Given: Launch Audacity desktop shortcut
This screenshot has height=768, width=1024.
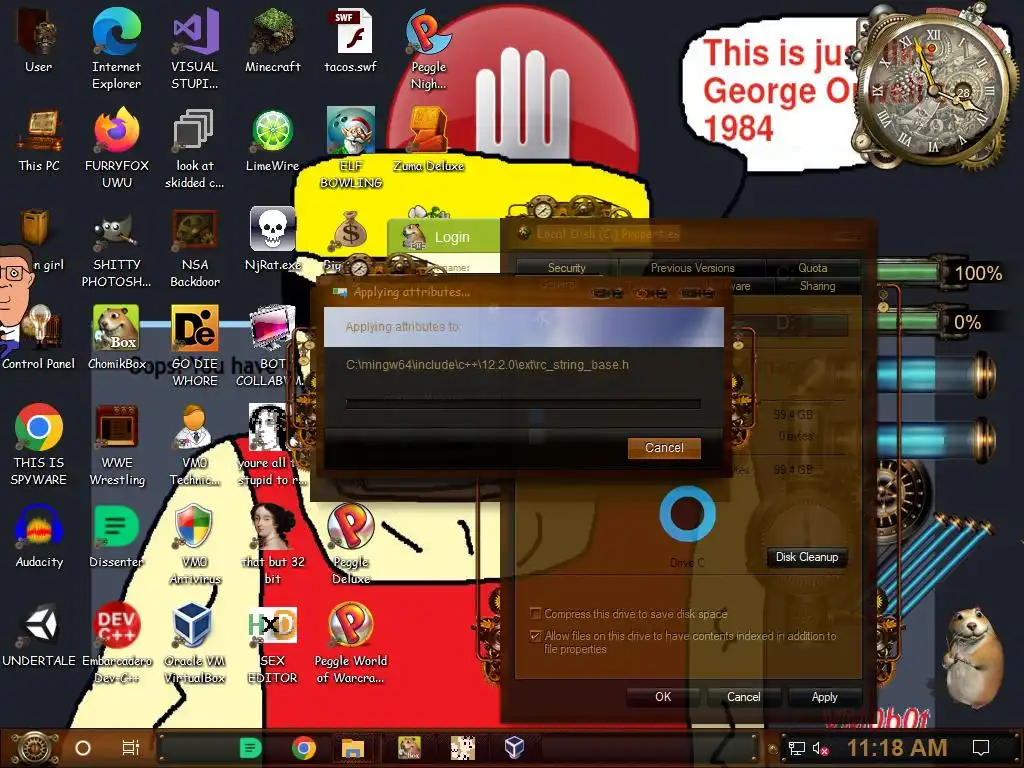Looking at the screenshot, I should [39, 536].
